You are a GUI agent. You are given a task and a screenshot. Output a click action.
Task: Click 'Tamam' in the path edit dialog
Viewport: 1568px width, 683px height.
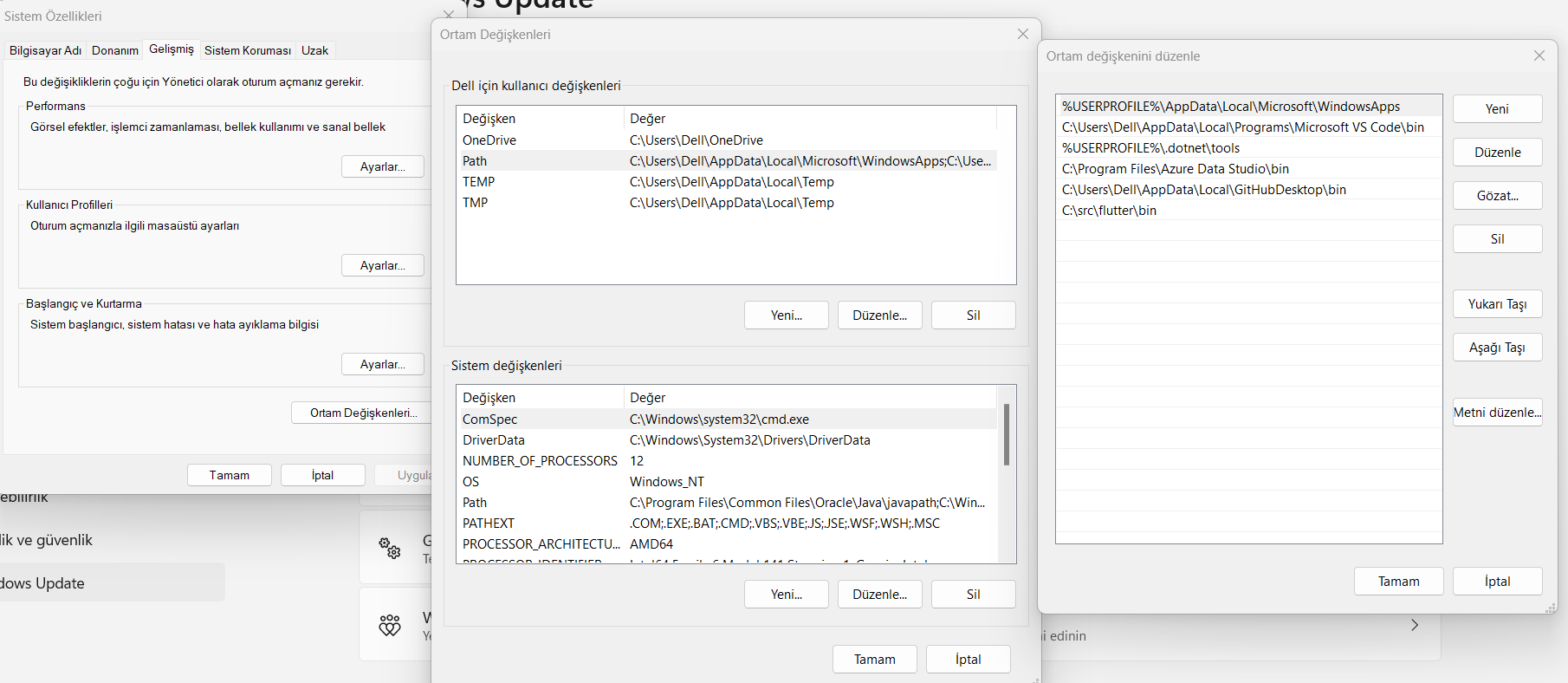pyautogui.click(x=1398, y=582)
